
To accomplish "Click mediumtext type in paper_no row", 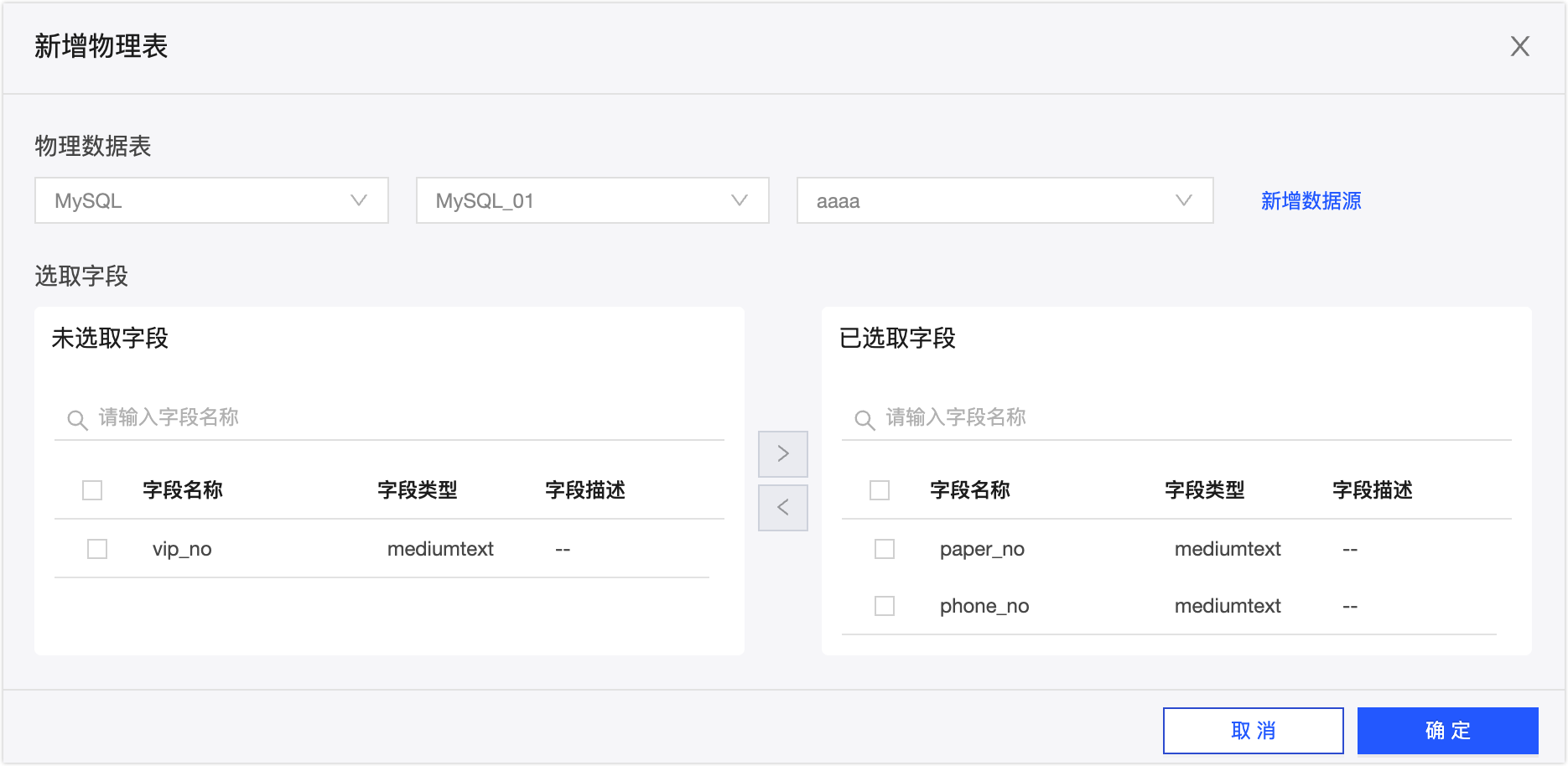I will click(x=1228, y=549).
